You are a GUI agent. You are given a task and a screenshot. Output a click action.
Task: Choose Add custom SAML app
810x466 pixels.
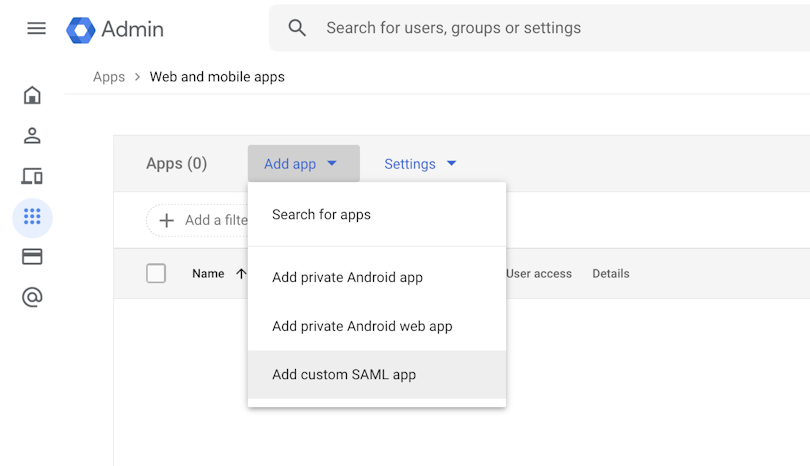point(377,375)
